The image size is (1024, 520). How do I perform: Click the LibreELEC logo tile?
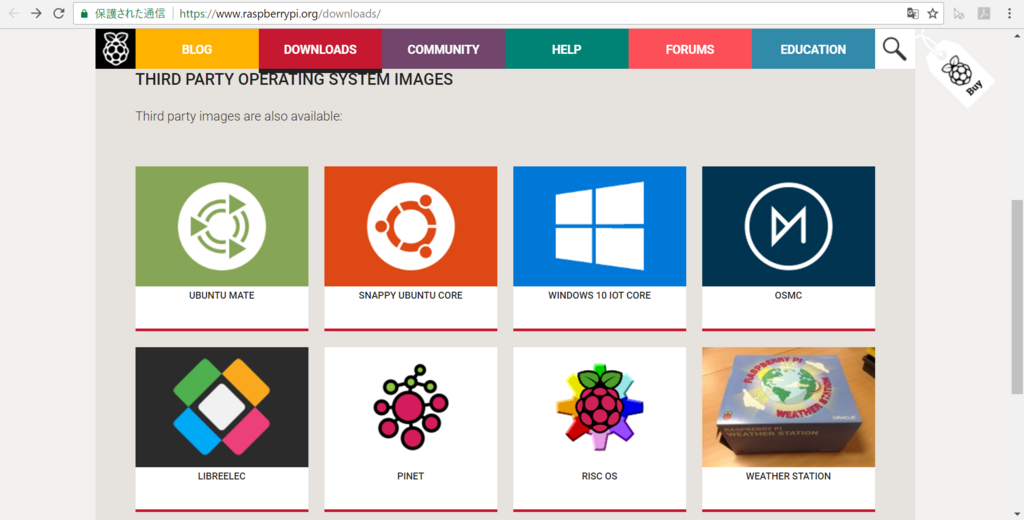pyautogui.click(x=222, y=407)
